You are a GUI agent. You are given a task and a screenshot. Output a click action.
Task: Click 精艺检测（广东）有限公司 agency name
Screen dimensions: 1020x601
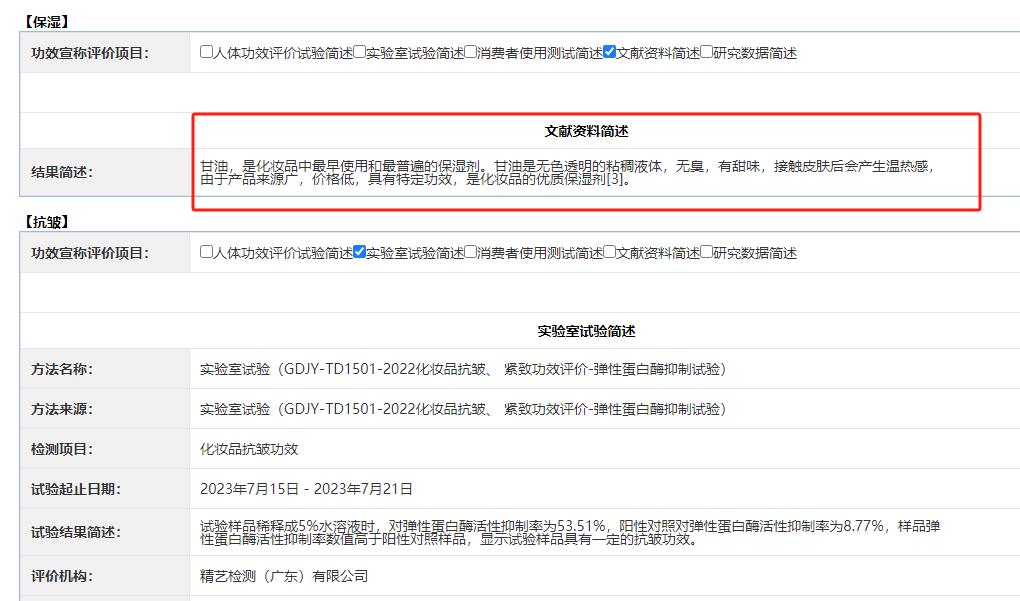(284, 576)
